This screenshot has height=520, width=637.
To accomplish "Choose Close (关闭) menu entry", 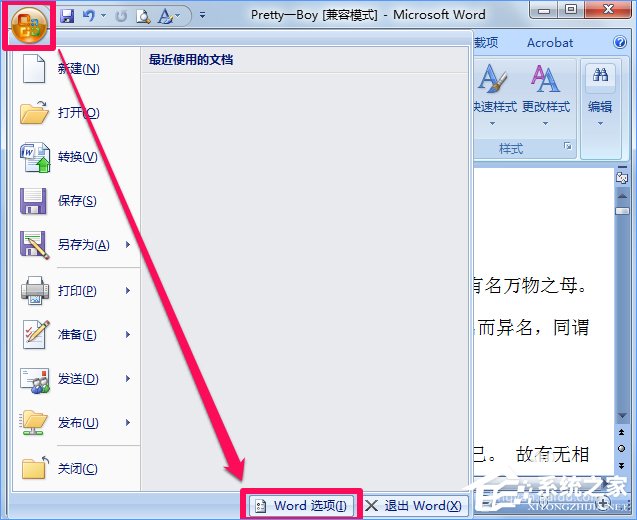I will click(x=76, y=469).
